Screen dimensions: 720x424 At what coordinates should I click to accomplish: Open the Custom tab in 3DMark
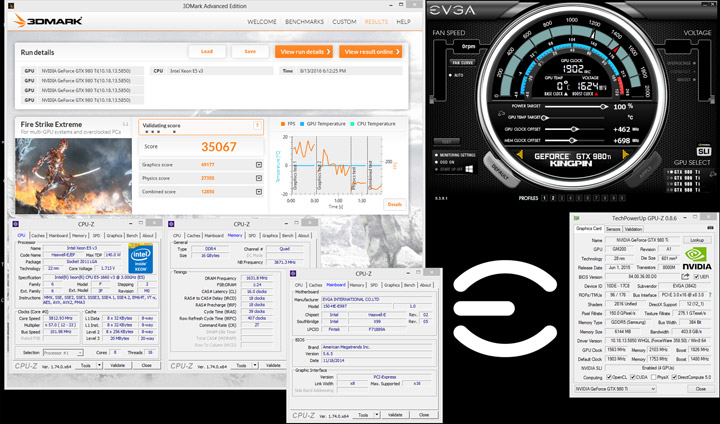(x=344, y=22)
